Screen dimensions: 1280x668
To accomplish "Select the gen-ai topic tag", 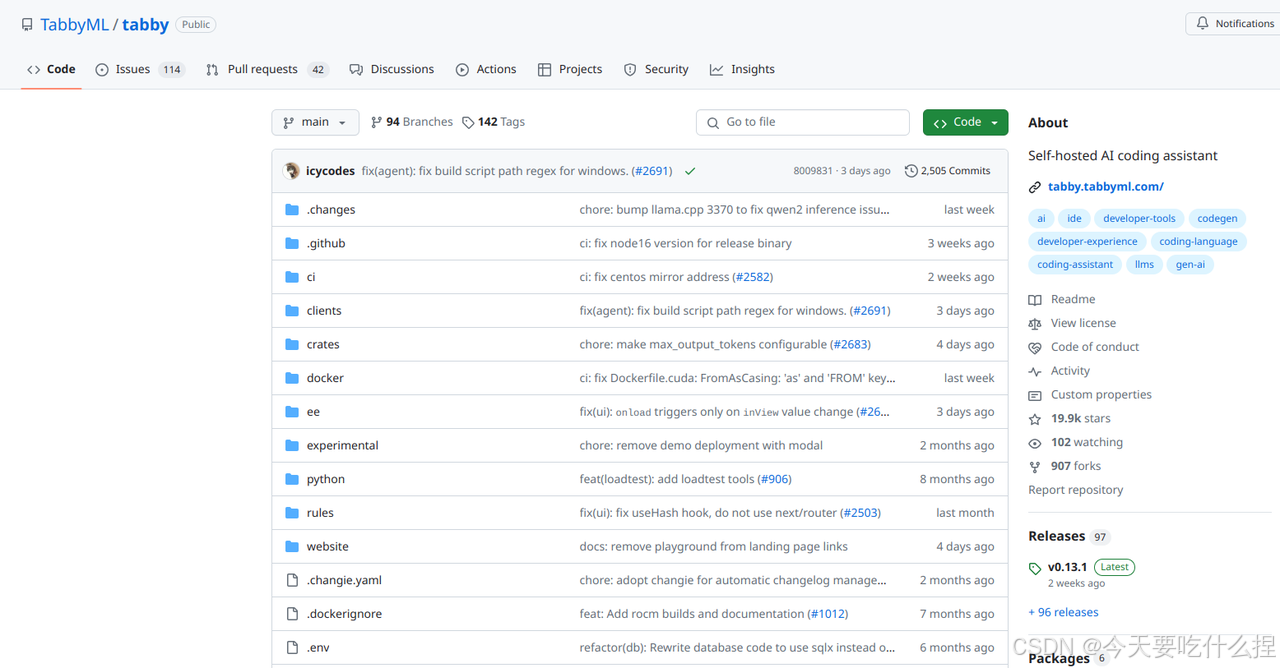I will click(1190, 265).
